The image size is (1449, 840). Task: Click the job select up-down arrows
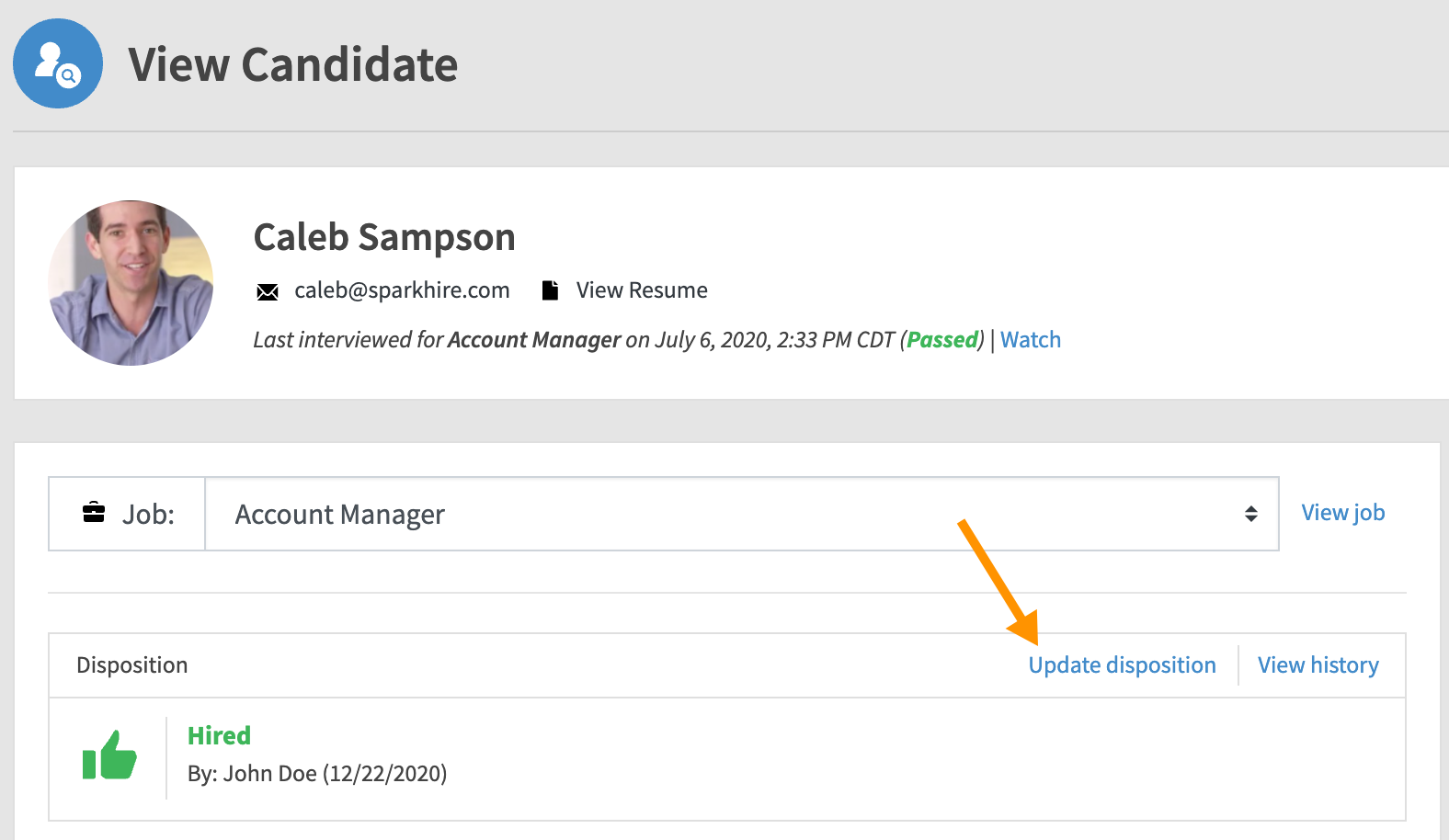tap(1251, 514)
